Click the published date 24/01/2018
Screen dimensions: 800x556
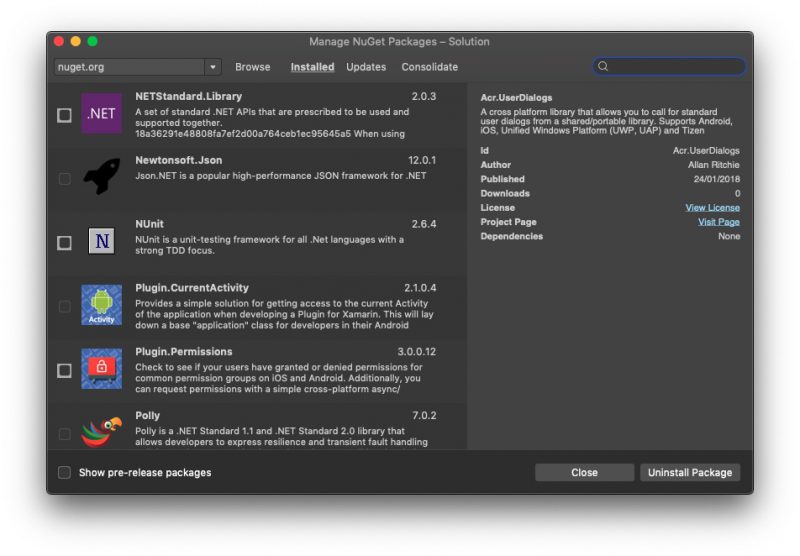click(x=717, y=179)
